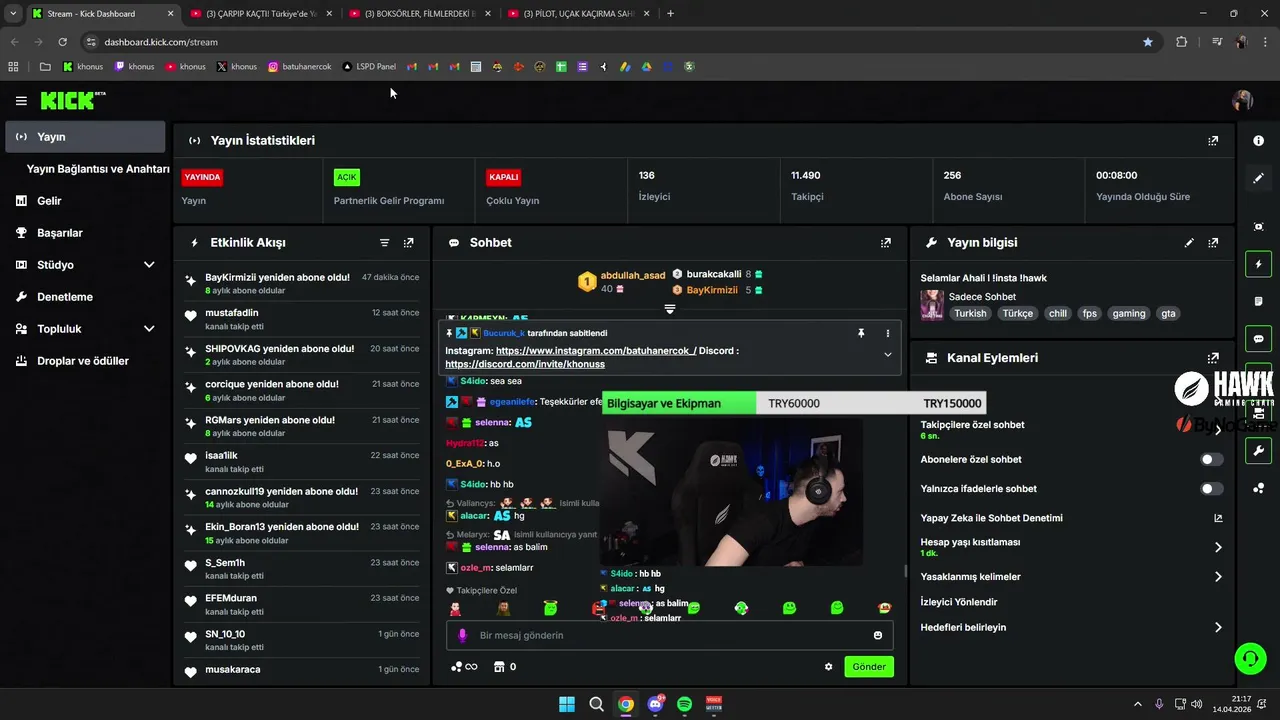Click the webcam stream preview thumbnail
This screenshot has width=1280, height=720.
tap(731, 491)
